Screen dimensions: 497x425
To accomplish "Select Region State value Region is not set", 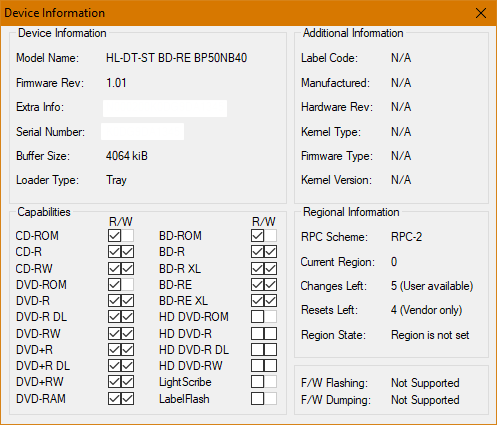I will tap(430, 335).
